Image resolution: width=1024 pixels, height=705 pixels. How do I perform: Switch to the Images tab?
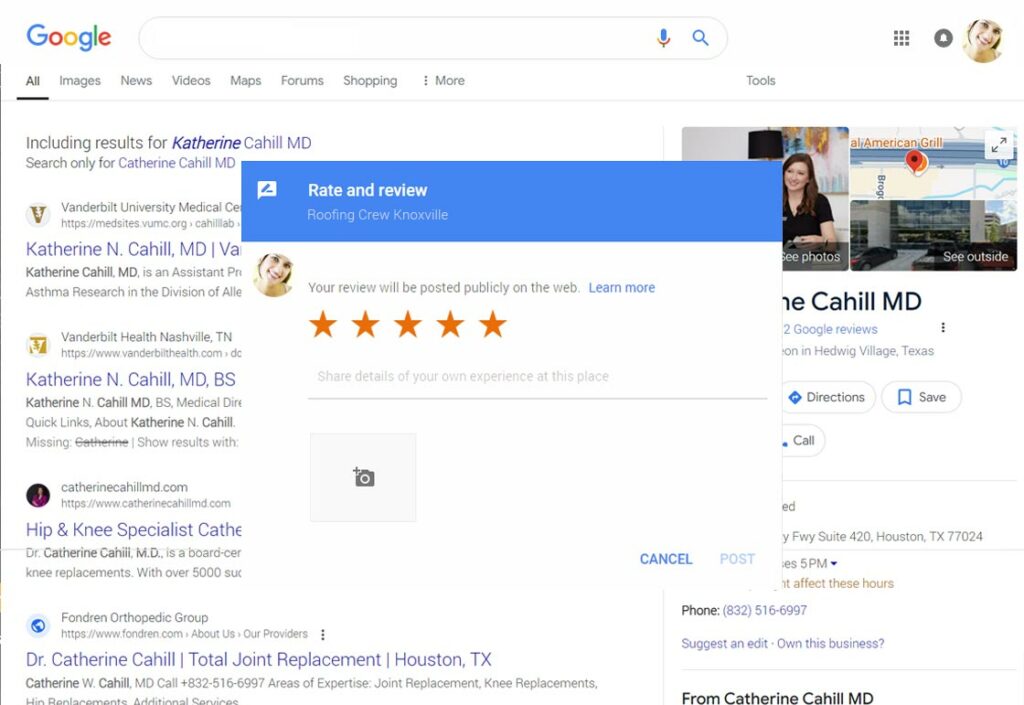[80, 80]
